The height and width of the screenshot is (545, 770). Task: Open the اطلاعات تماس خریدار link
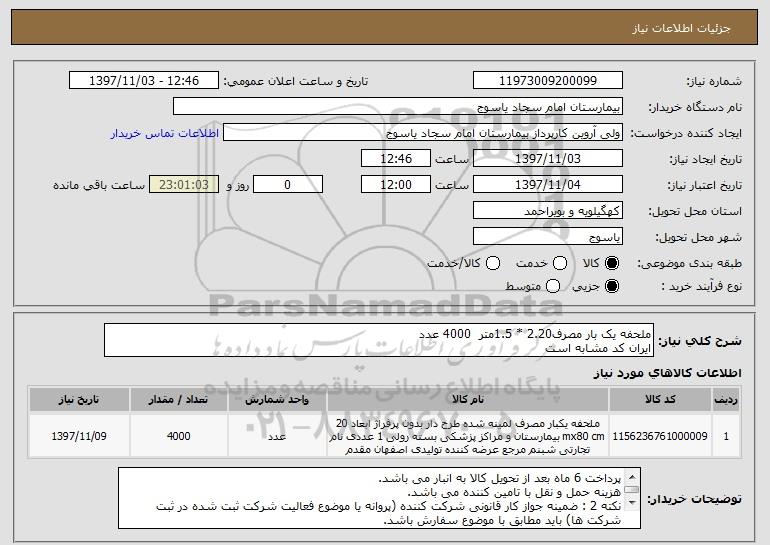point(165,133)
